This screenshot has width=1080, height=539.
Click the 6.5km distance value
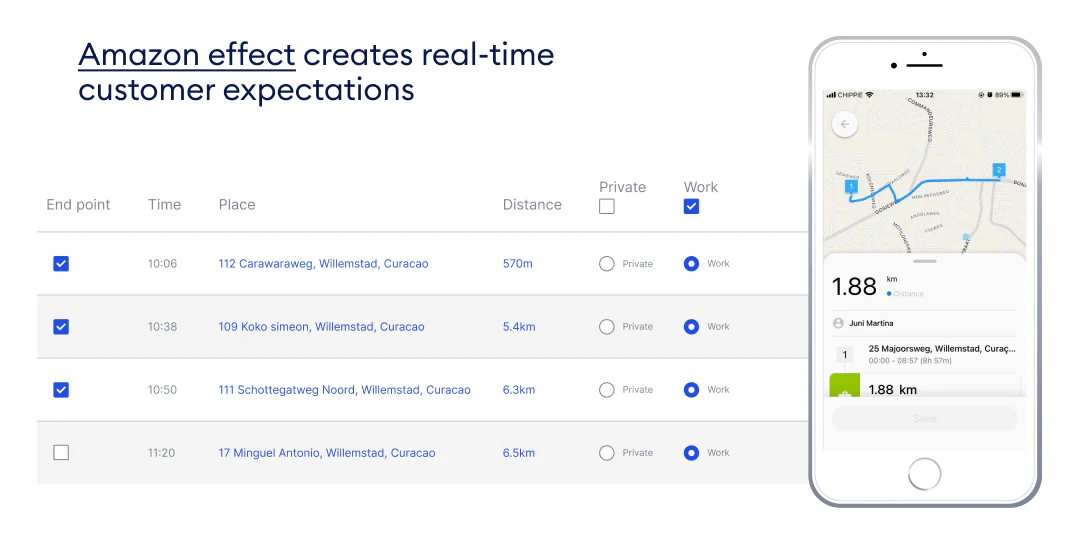tap(519, 453)
